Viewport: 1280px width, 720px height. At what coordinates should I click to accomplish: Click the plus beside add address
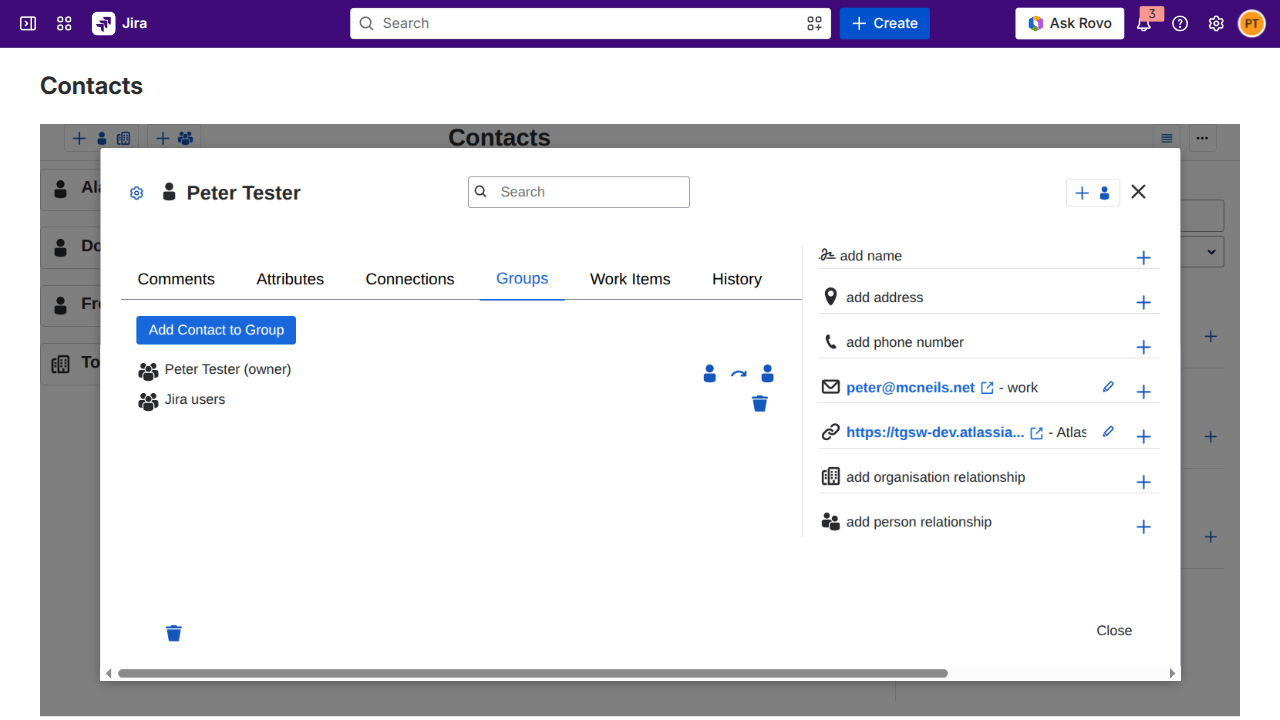click(1144, 303)
